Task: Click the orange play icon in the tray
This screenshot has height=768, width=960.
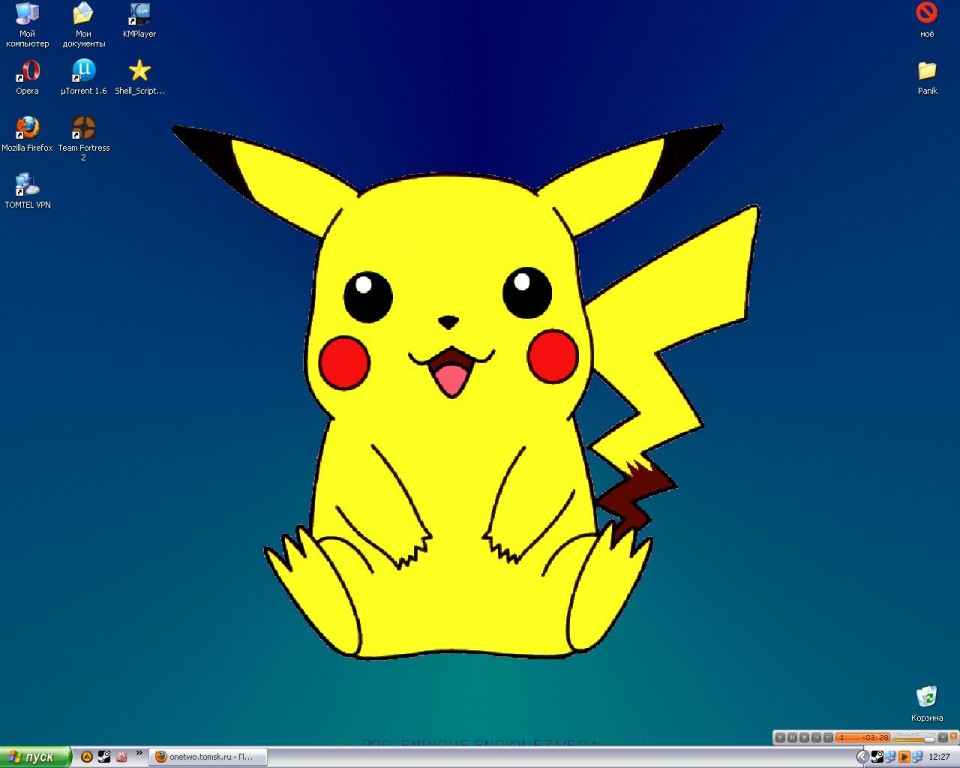Action: click(x=904, y=757)
